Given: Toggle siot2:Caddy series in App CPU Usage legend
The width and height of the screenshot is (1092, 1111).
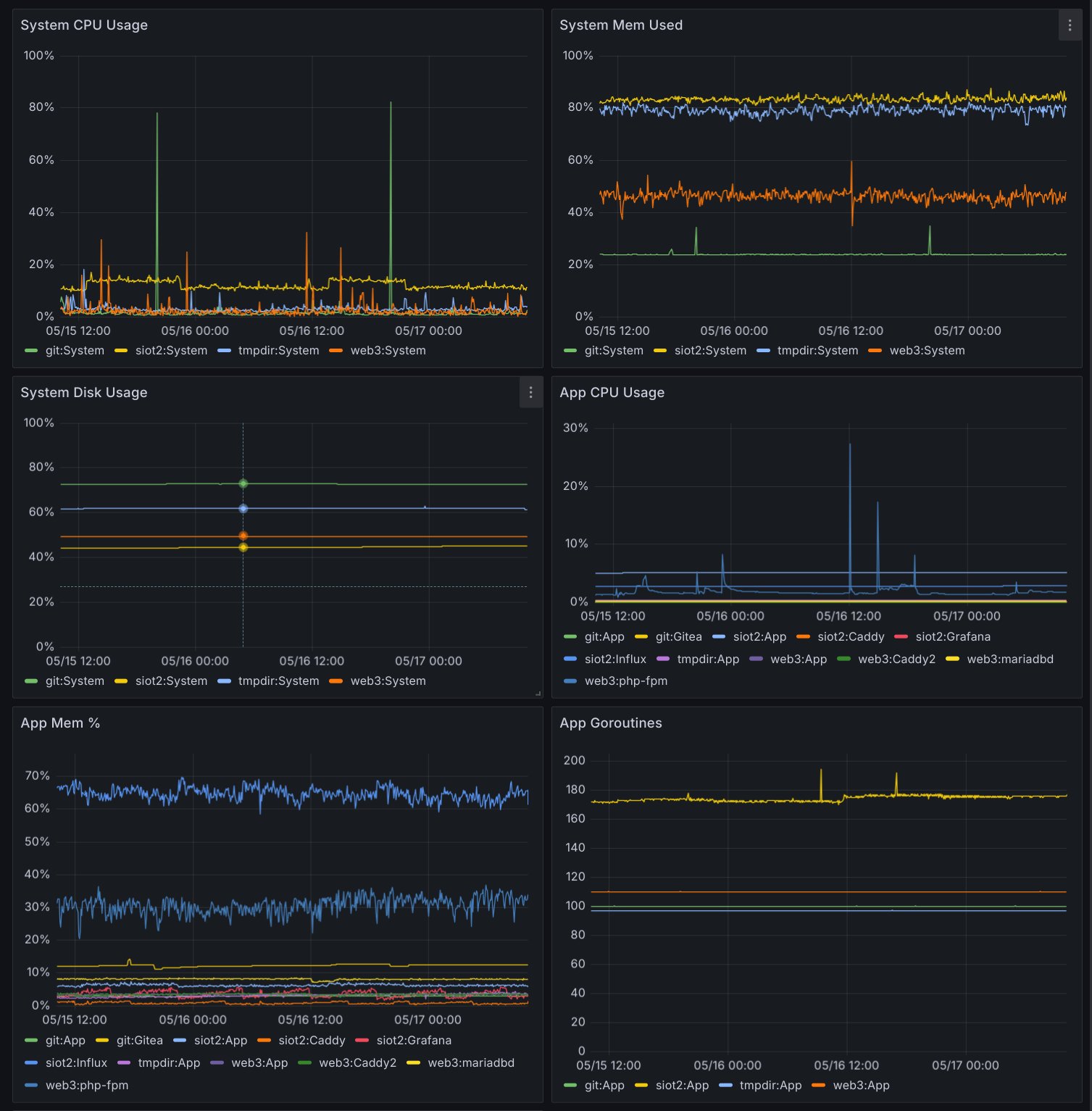Looking at the screenshot, I should click(851, 637).
